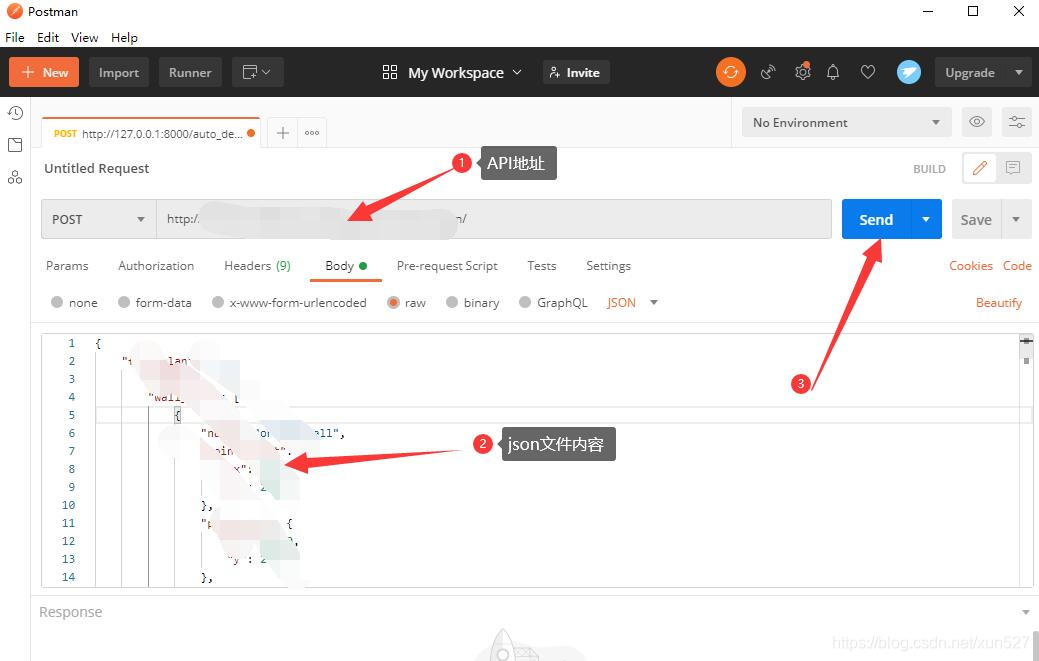Image resolution: width=1039 pixels, height=661 pixels.
Task: Open the File menu
Action: pyautogui.click(x=15, y=37)
